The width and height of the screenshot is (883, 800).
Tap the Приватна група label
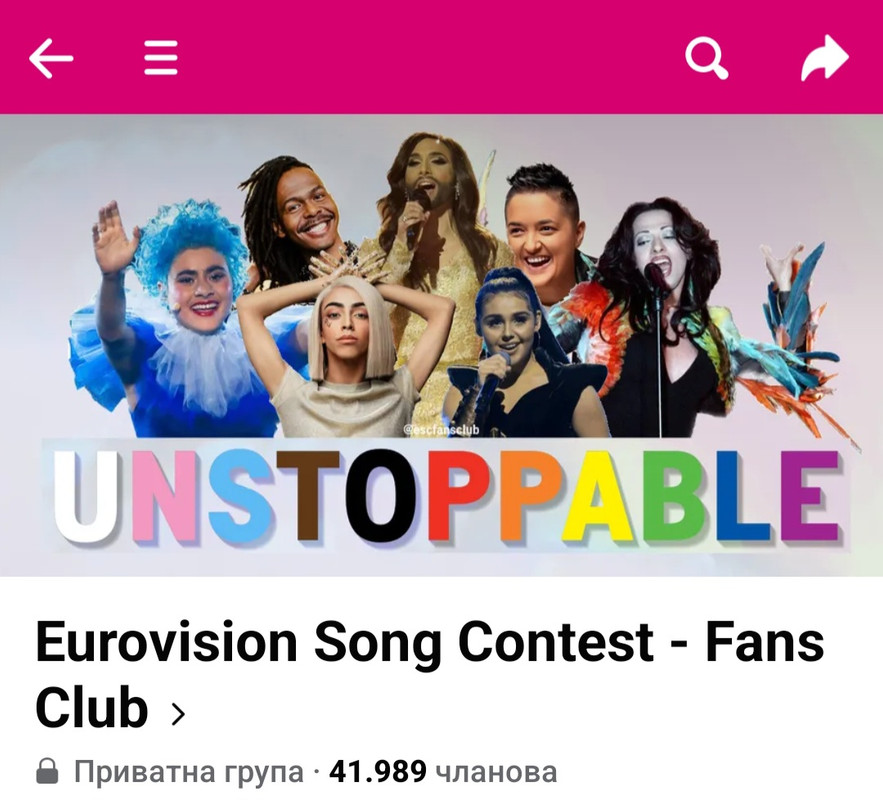click(189, 772)
